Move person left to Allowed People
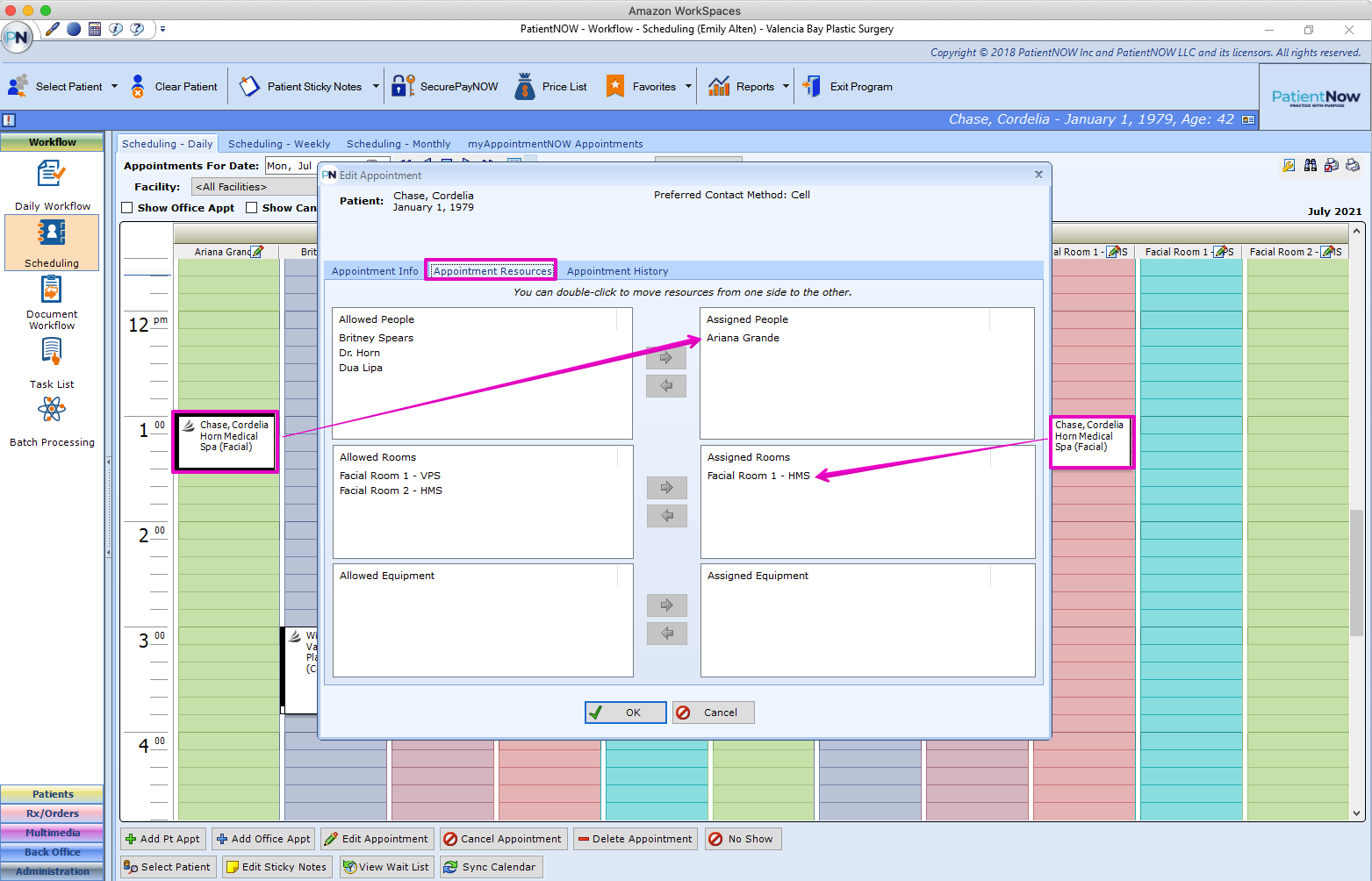 click(666, 385)
